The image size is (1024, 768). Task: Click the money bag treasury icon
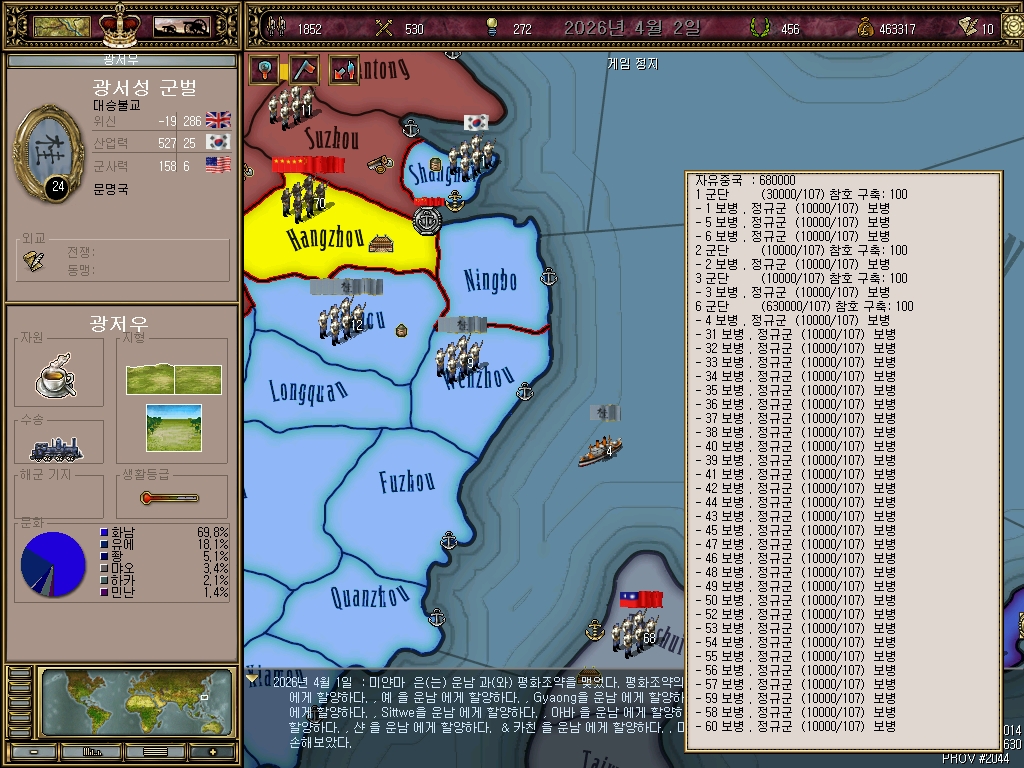pos(865,27)
